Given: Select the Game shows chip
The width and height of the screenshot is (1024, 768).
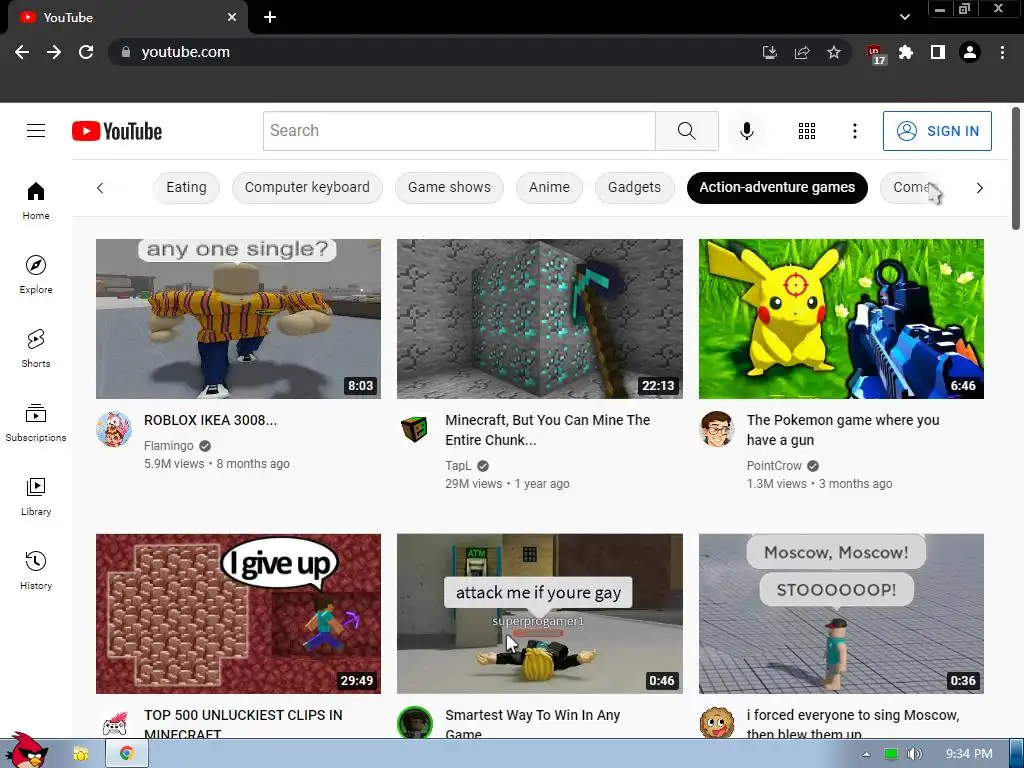Looking at the screenshot, I should click(449, 187).
